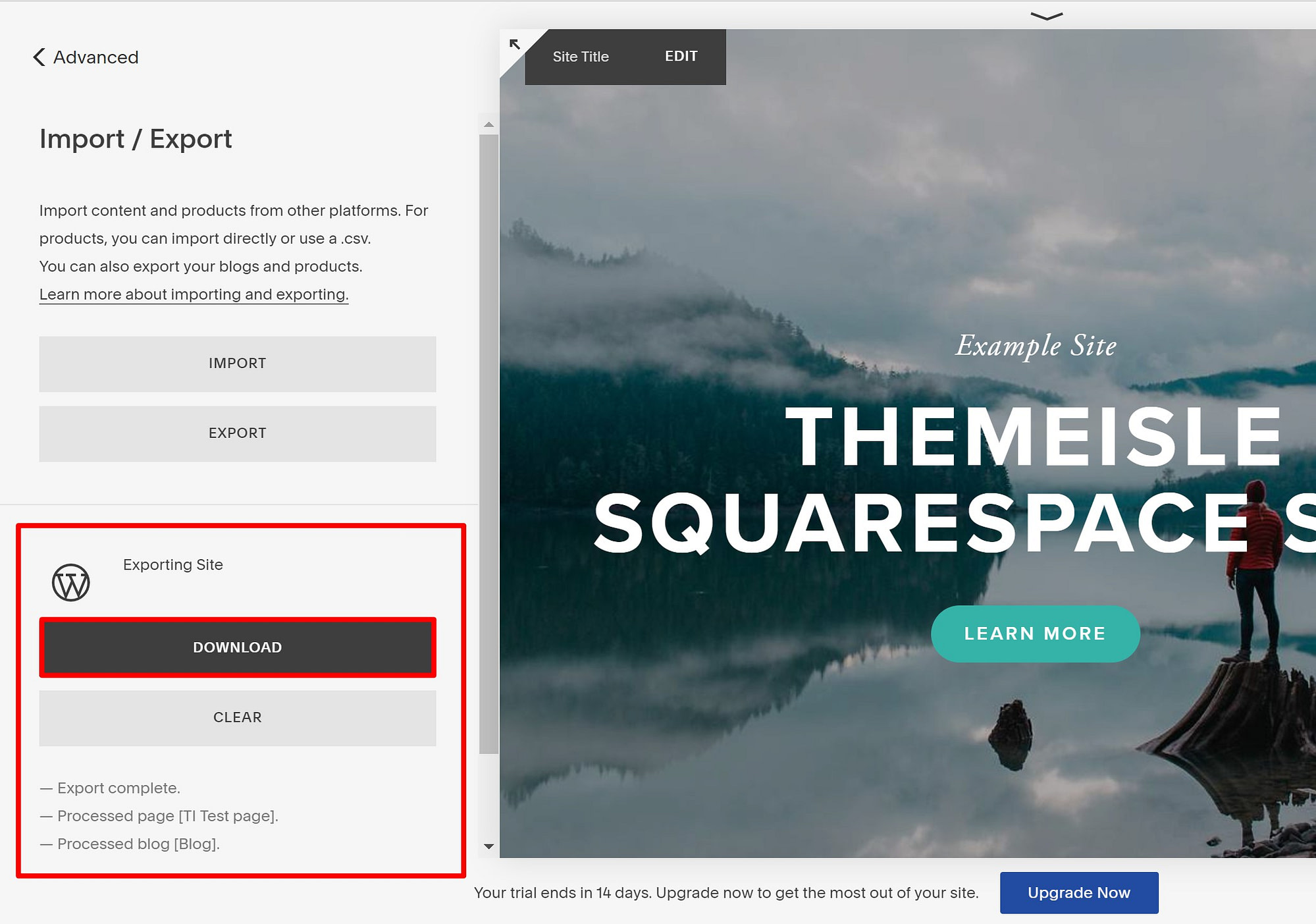Click the EXPORT button
This screenshot has width=1316, height=924.
coord(237,433)
